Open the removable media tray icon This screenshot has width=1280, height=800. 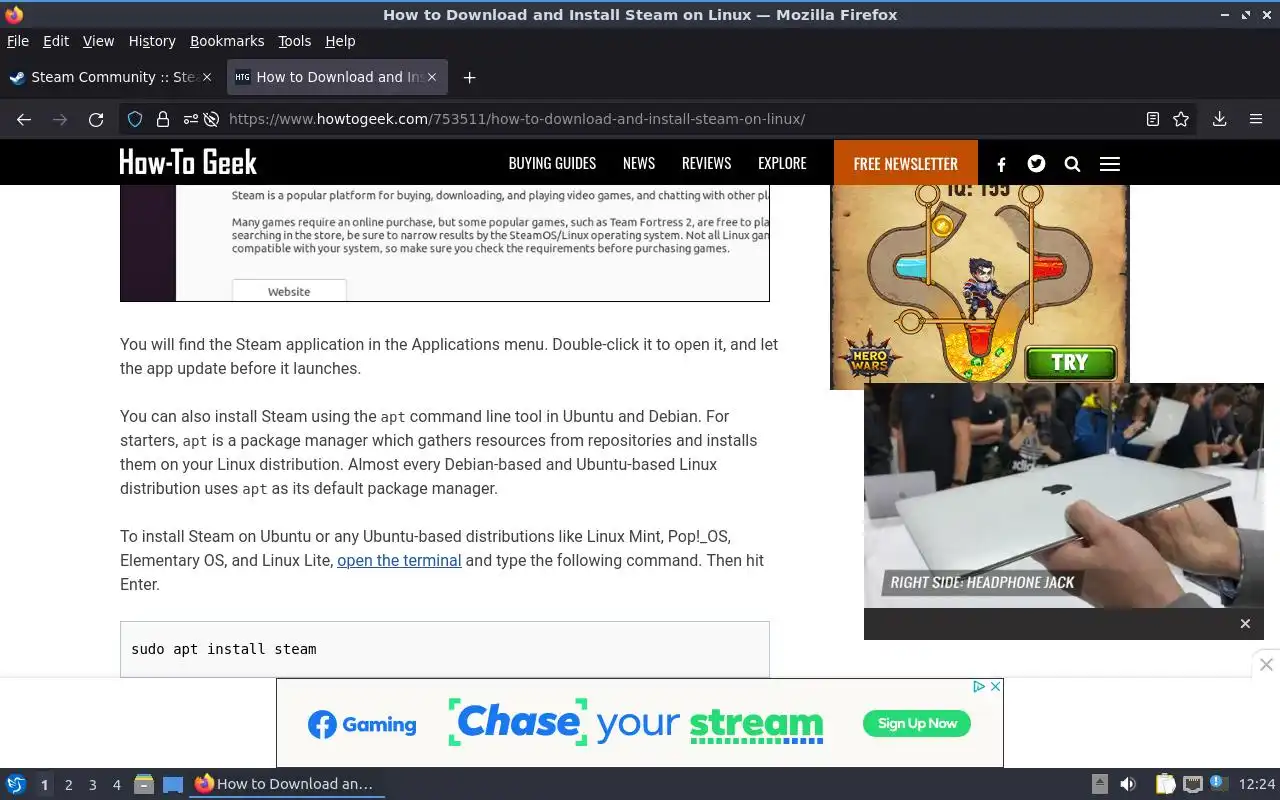pos(1099,785)
